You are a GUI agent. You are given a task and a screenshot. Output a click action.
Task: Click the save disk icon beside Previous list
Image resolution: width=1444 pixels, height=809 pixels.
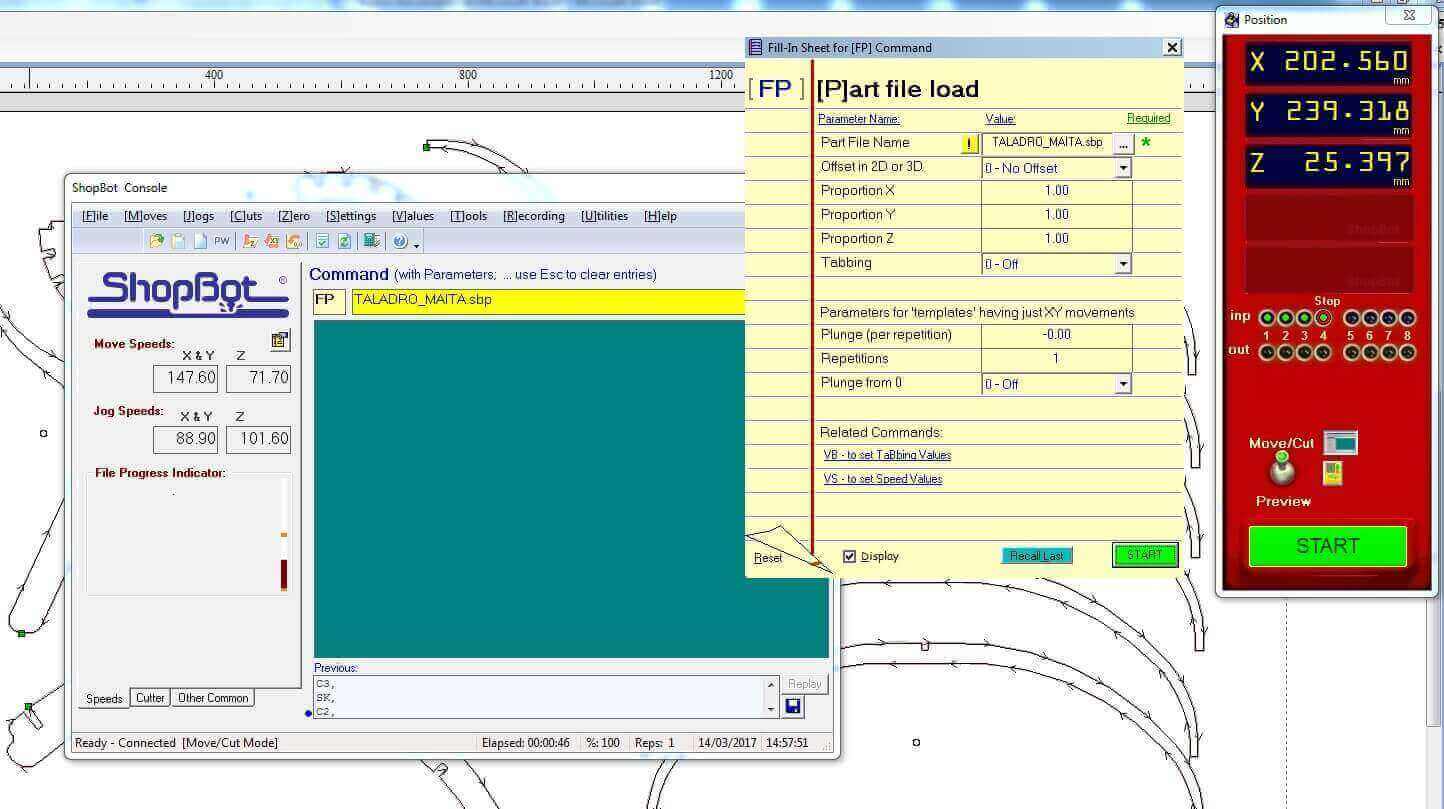pos(793,707)
